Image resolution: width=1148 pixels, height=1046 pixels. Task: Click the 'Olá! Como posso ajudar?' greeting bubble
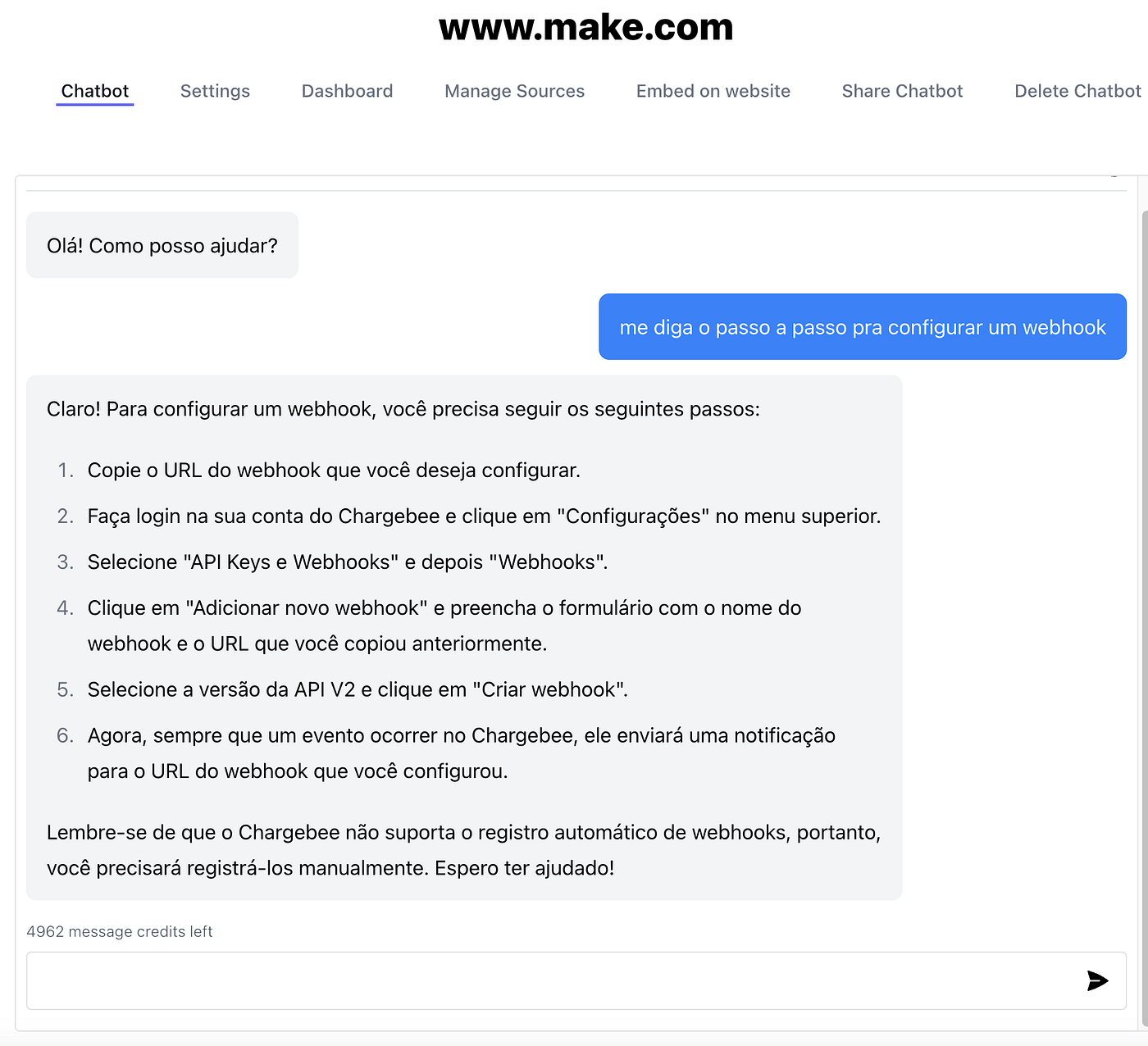click(x=162, y=245)
